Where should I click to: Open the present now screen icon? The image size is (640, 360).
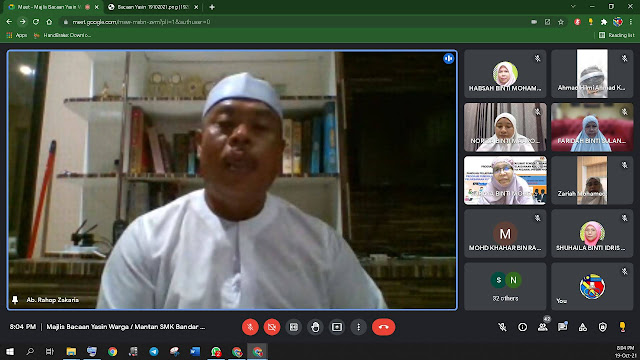(x=337, y=327)
